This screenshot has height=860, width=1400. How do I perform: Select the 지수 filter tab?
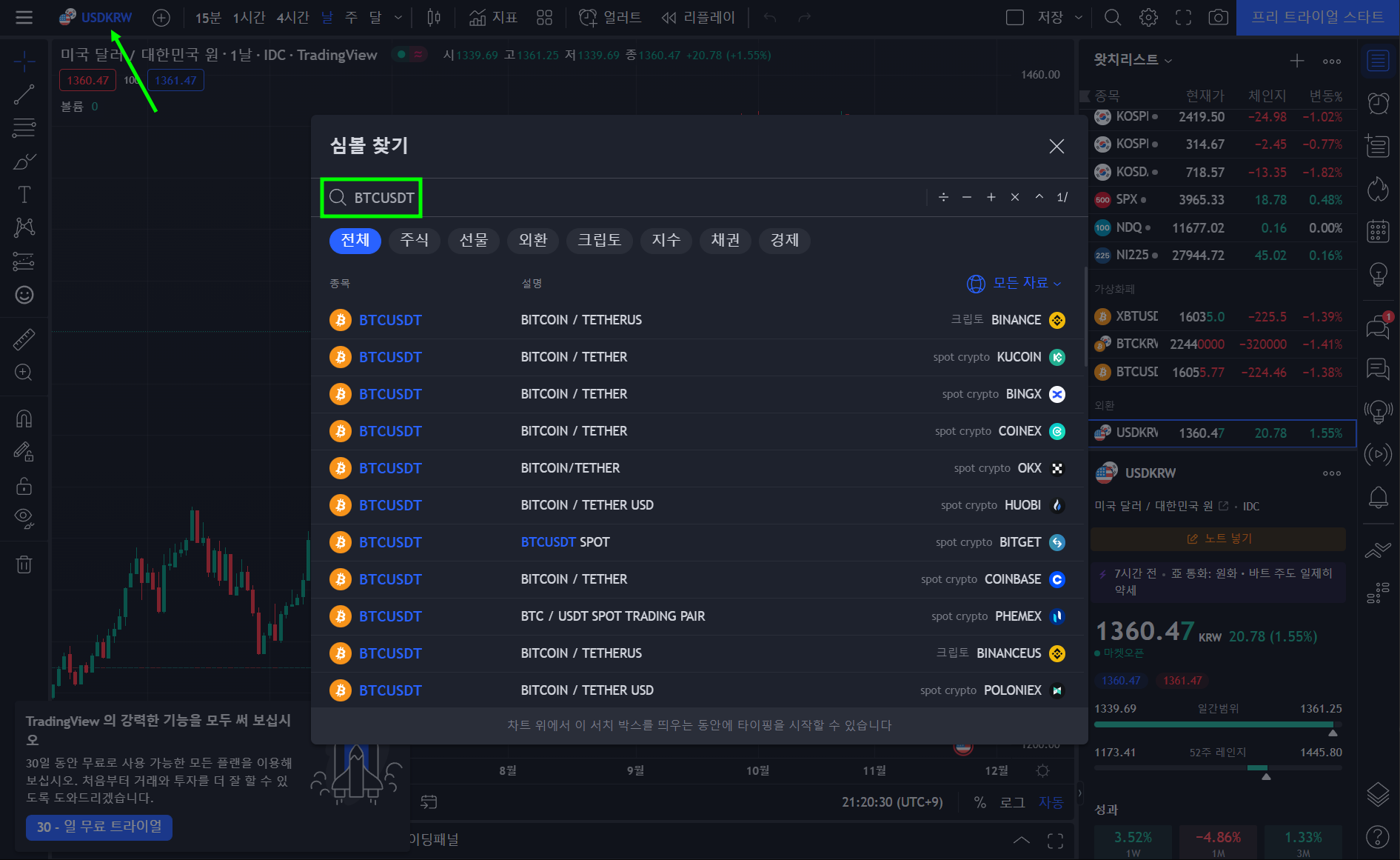(666, 240)
